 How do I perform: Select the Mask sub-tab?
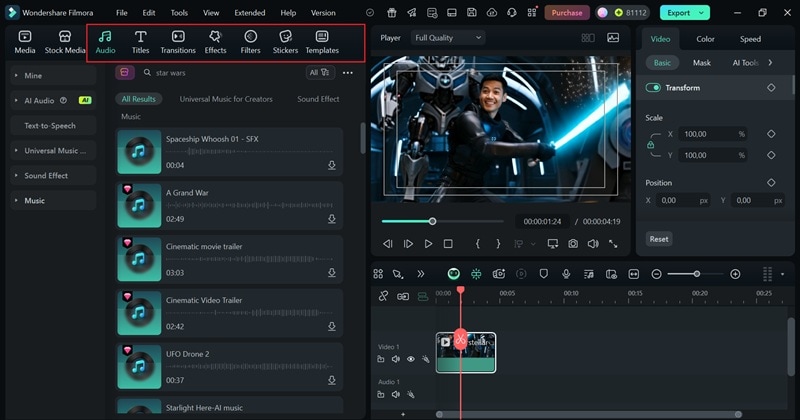(702, 63)
